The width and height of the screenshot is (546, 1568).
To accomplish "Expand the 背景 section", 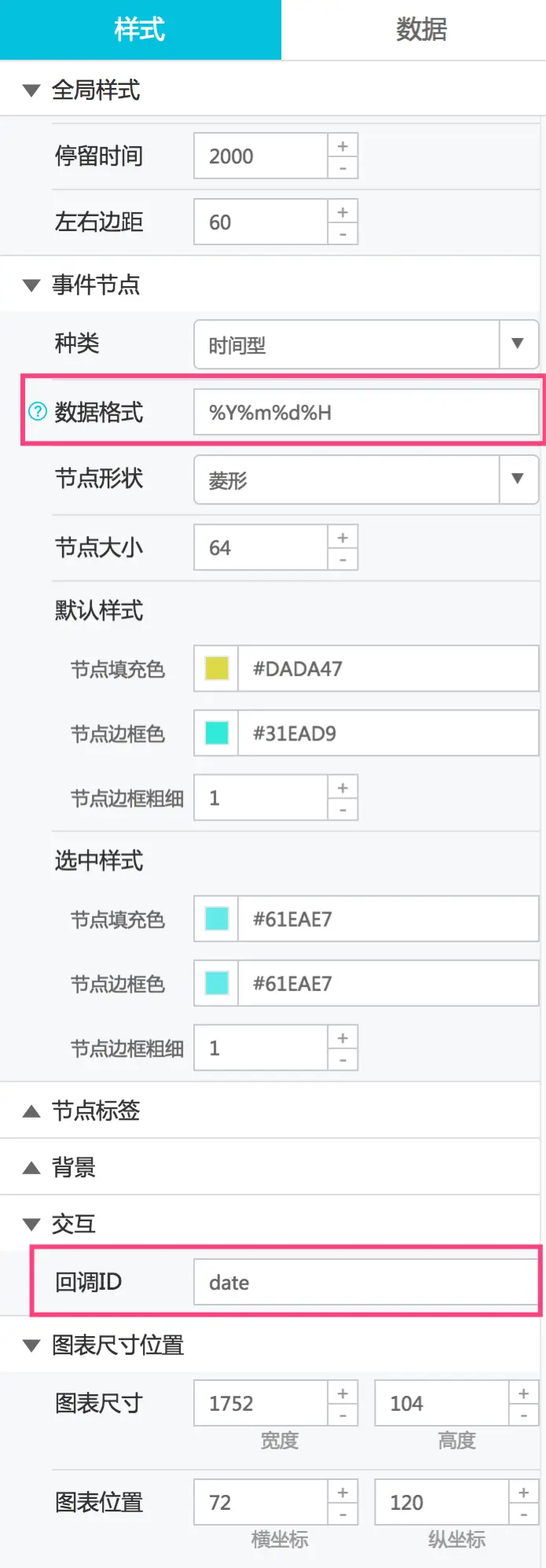I will (x=31, y=1167).
